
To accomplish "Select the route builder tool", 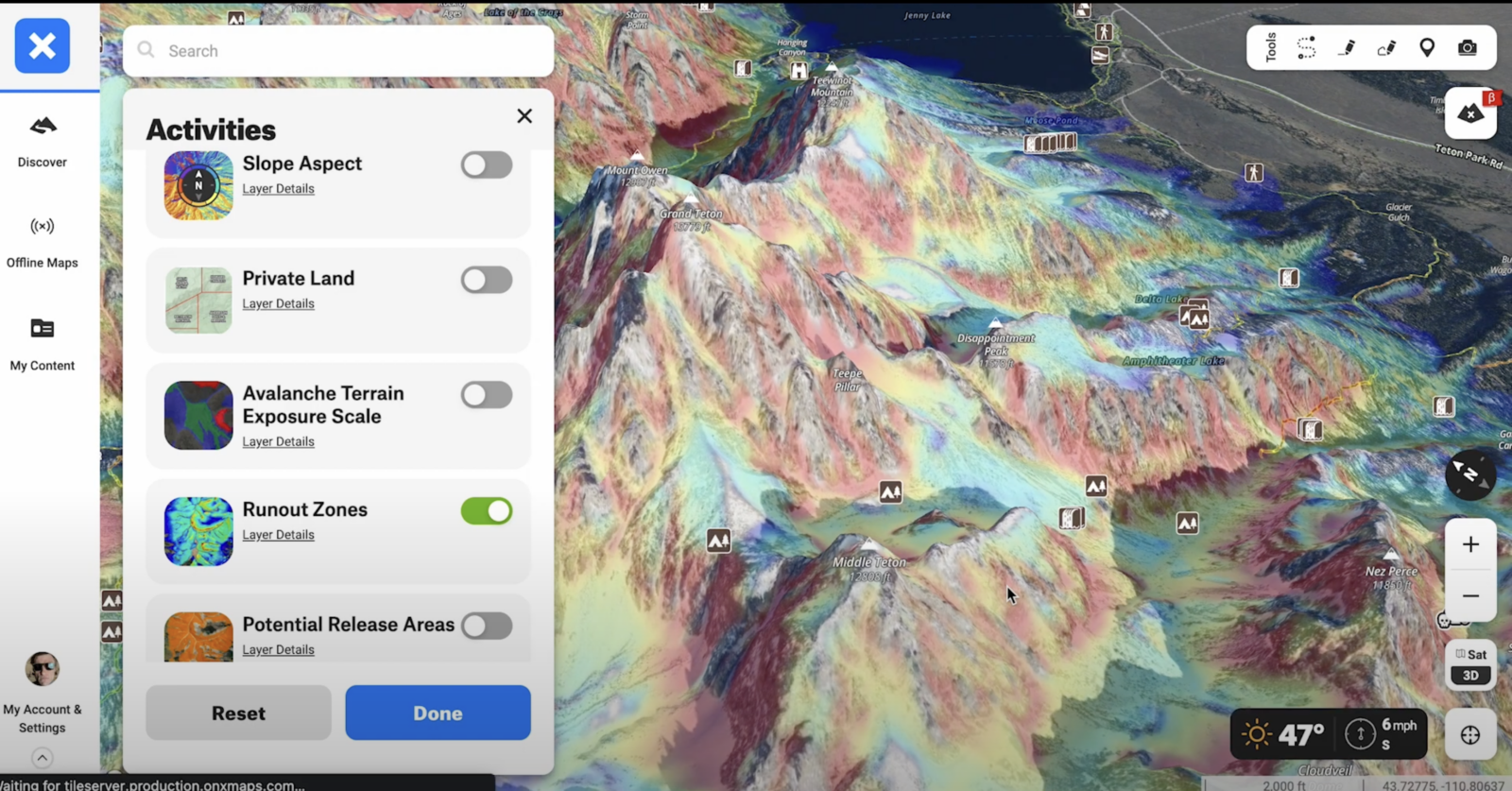I will tap(1306, 48).
